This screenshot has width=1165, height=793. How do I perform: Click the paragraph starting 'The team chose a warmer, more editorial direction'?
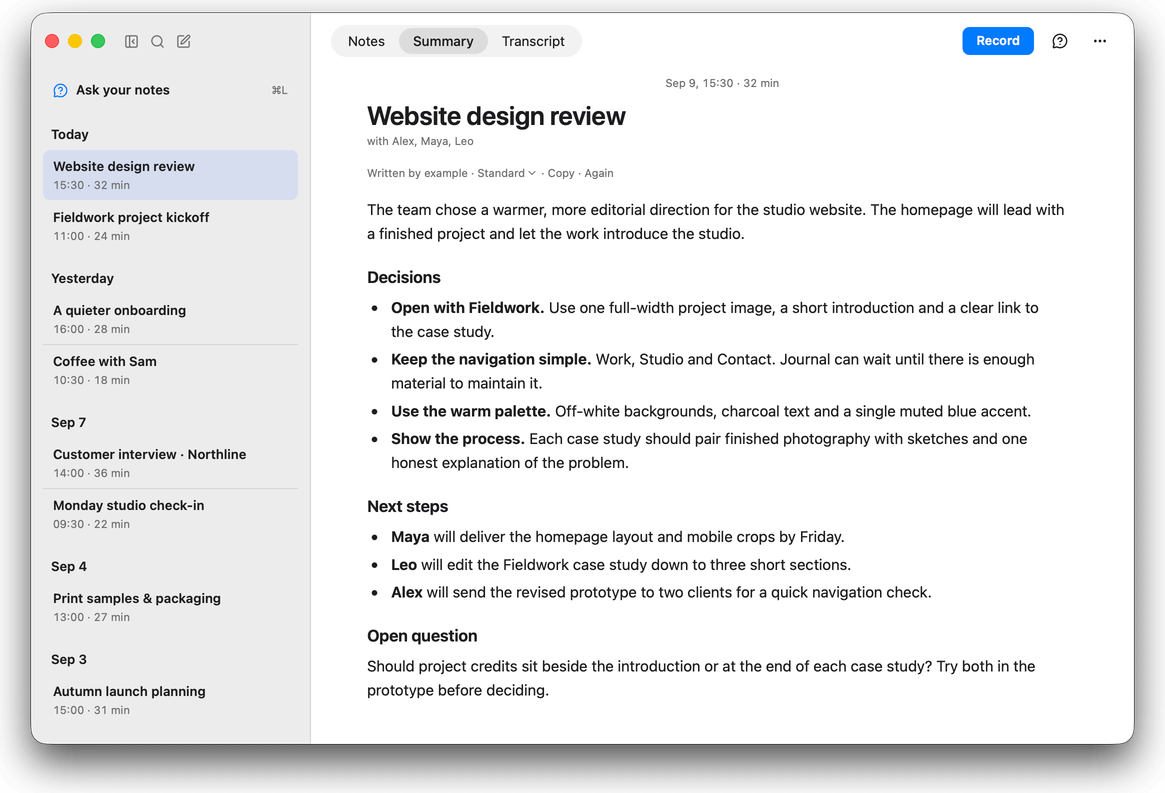pyautogui.click(x=715, y=221)
